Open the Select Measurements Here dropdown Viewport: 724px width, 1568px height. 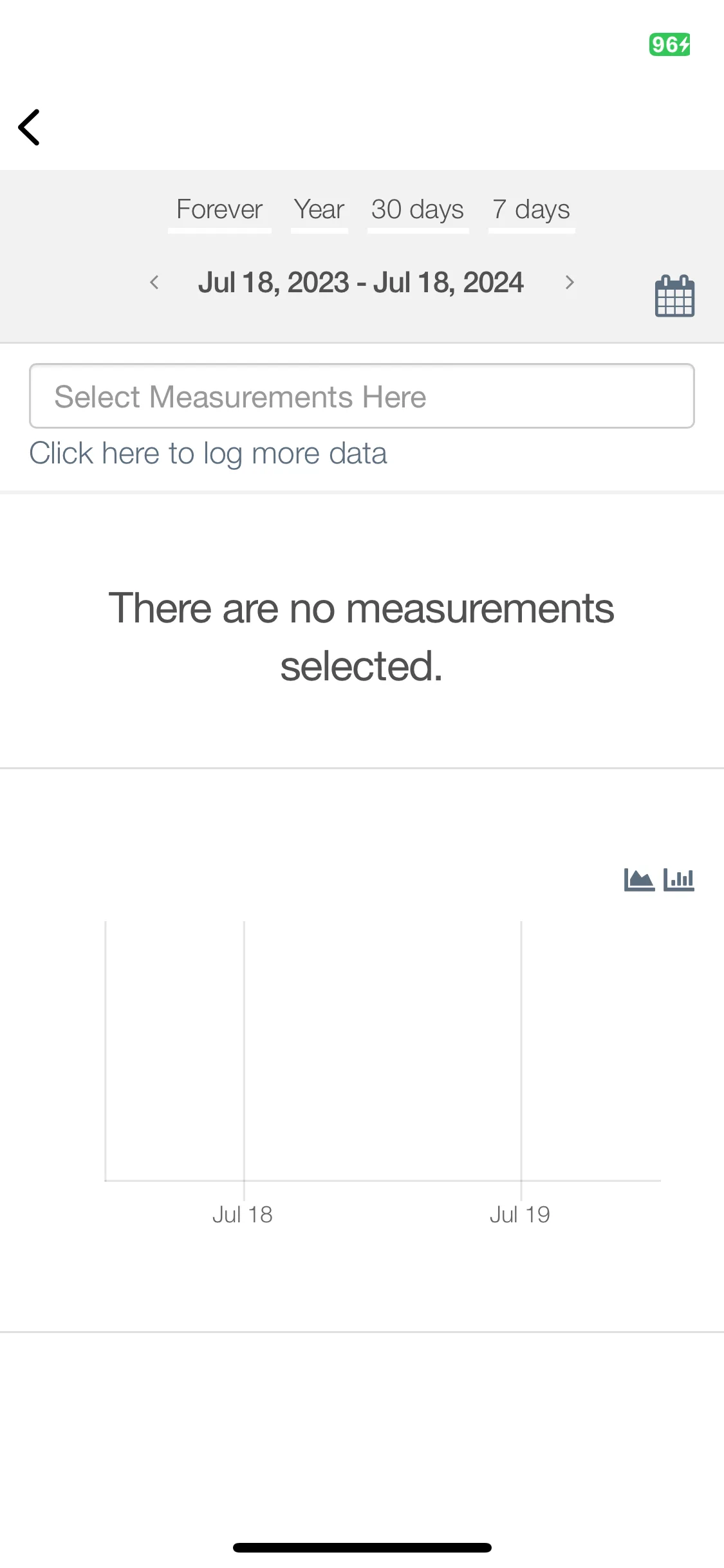[362, 396]
